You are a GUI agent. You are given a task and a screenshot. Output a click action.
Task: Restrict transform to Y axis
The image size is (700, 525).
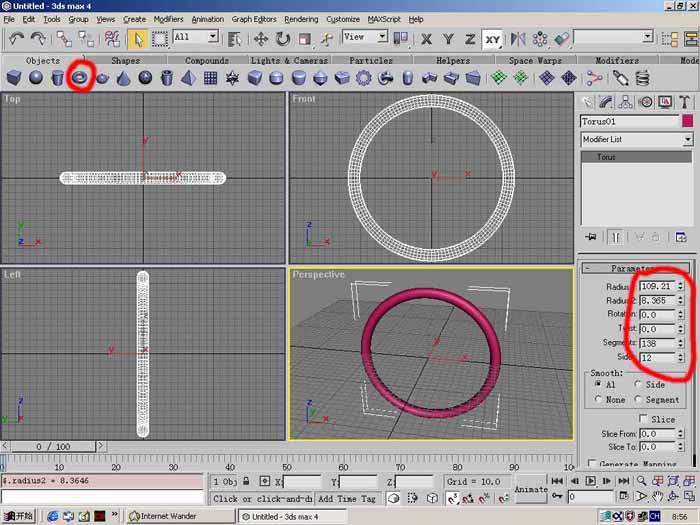tap(448, 39)
